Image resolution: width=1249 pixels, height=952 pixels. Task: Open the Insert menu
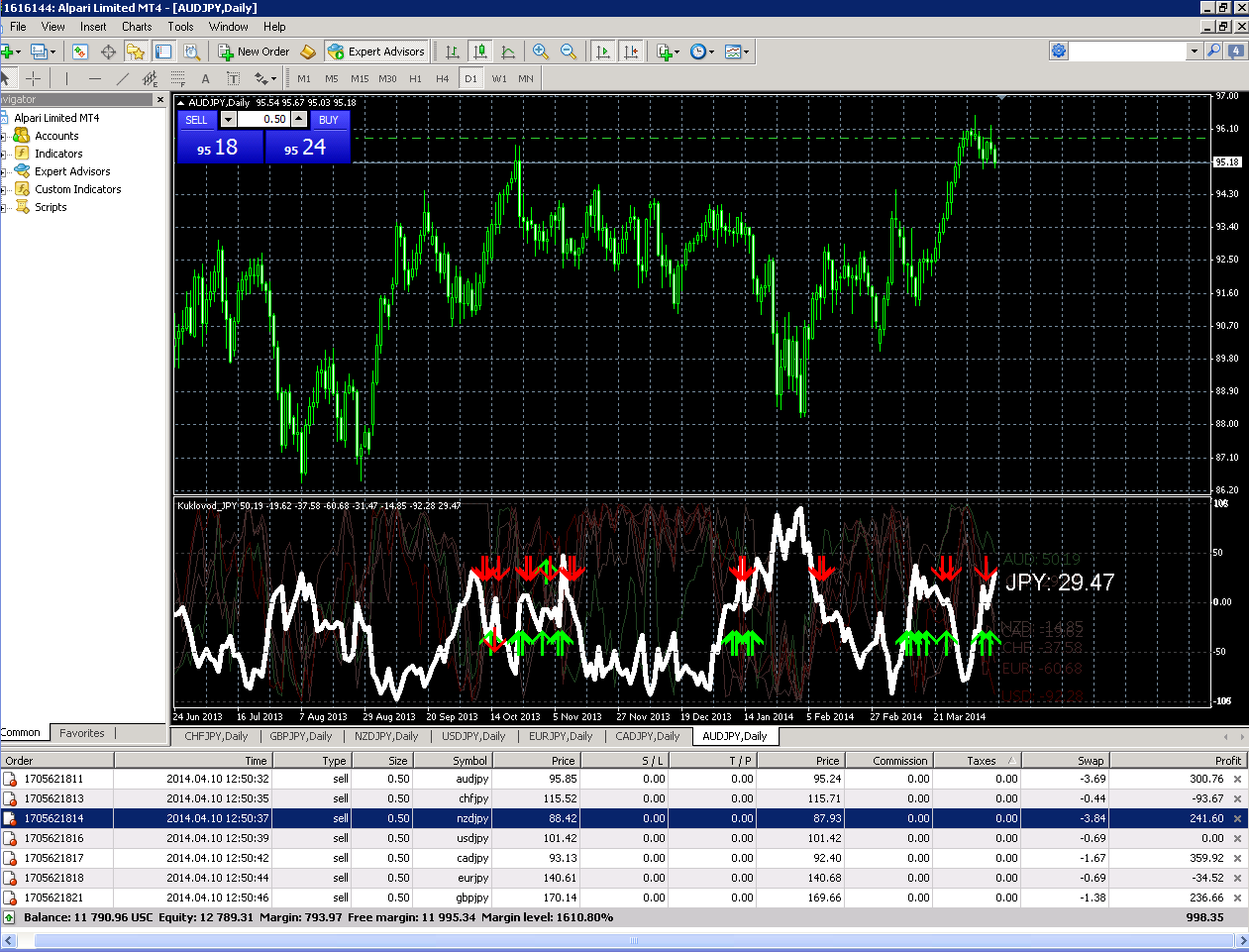(93, 27)
